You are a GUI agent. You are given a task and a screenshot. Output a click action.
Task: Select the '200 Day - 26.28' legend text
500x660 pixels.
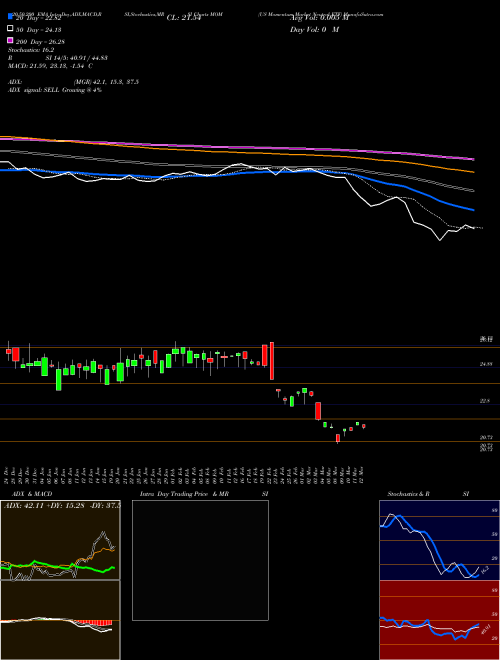[x=40, y=42]
